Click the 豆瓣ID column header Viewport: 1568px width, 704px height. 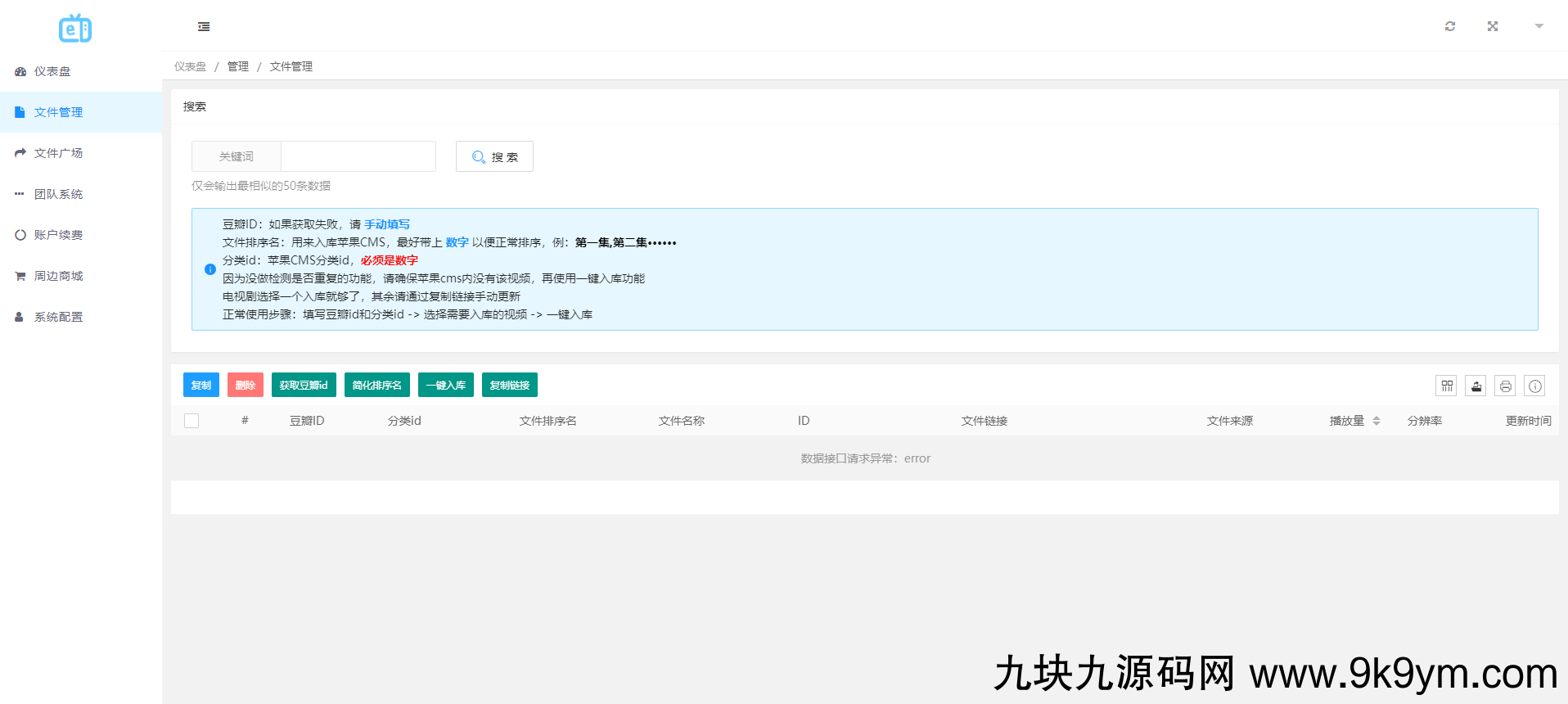pos(307,421)
